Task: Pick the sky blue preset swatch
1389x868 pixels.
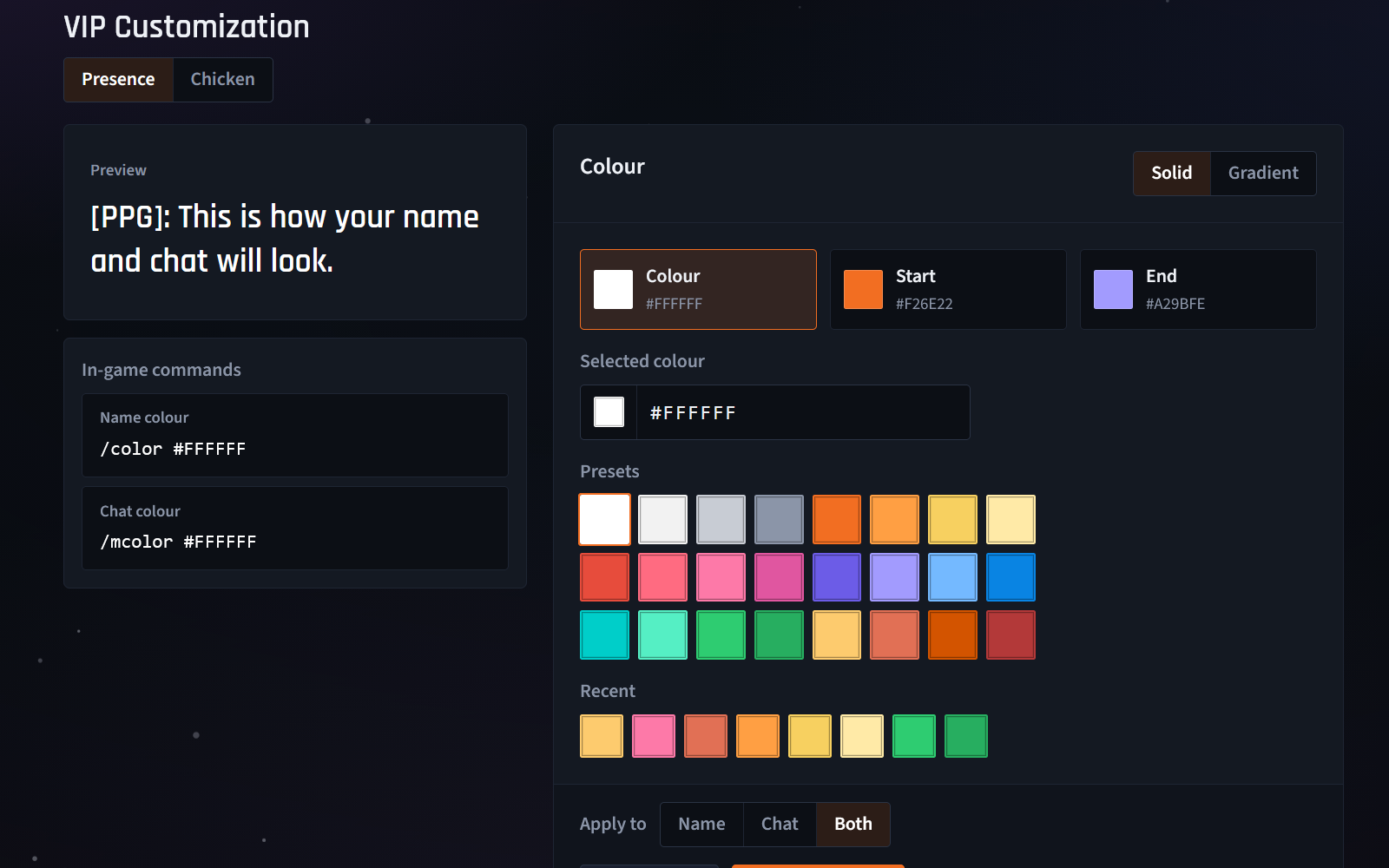Action: [952, 577]
